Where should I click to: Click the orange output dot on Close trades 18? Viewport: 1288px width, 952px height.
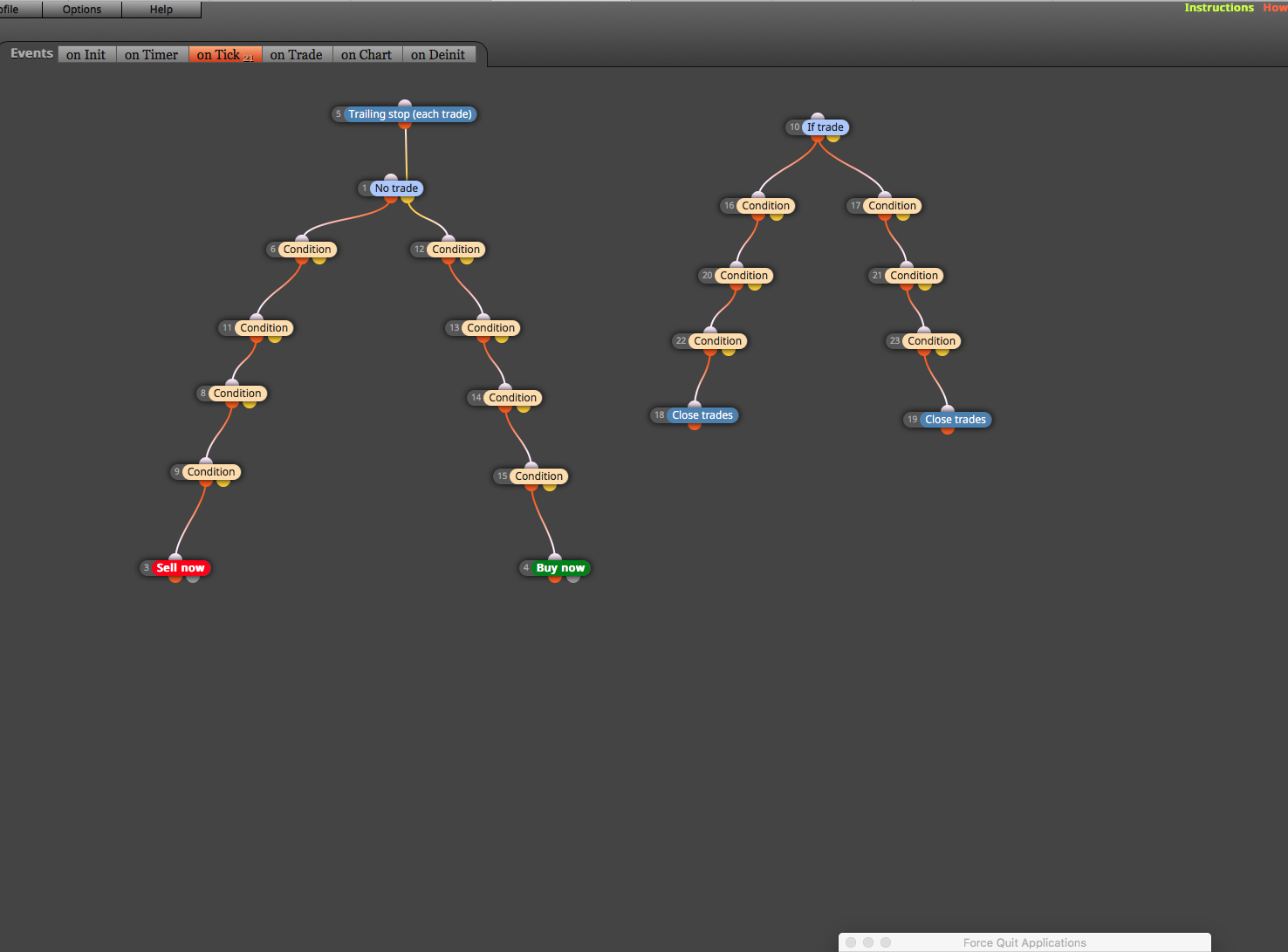click(695, 426)
